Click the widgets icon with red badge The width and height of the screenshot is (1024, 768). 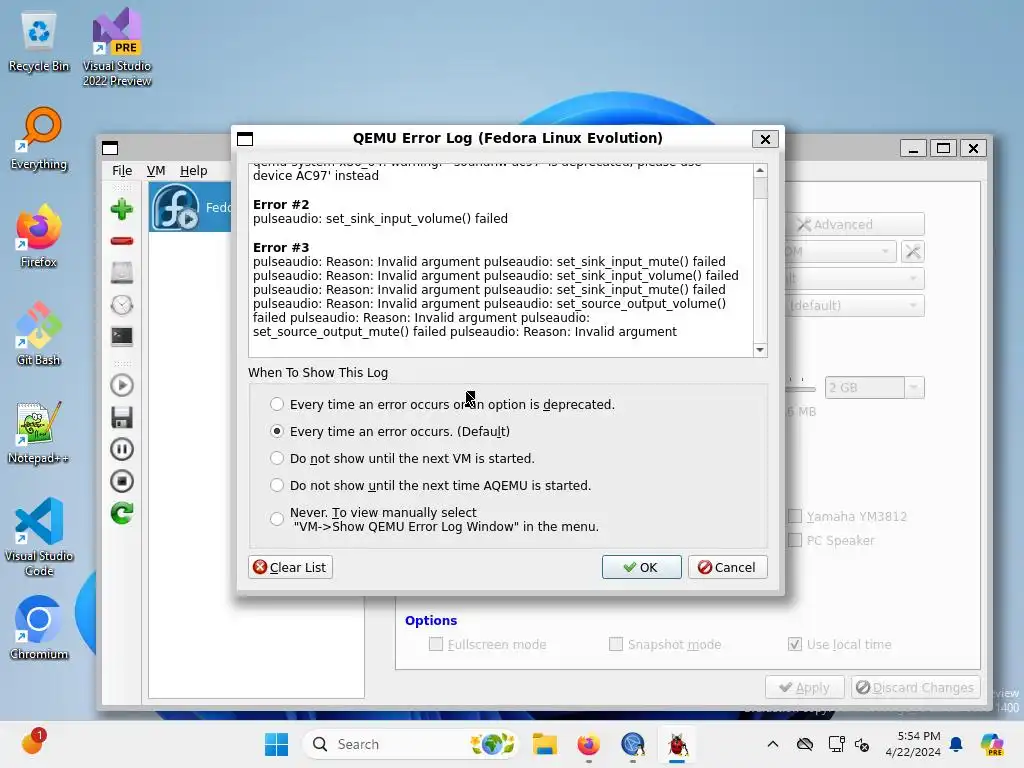(32, 743)
